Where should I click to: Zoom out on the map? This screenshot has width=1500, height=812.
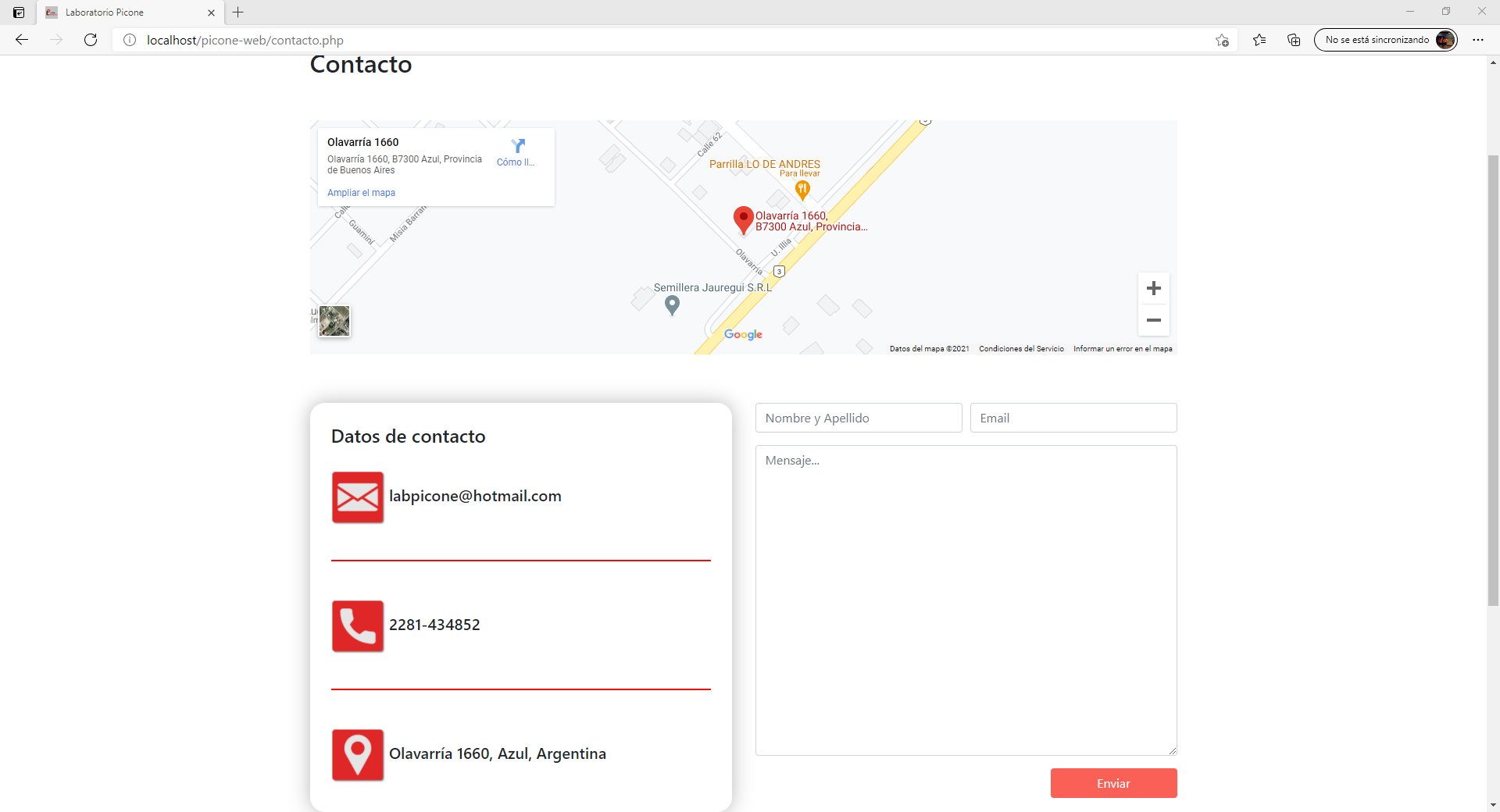tap(1153, 320)
